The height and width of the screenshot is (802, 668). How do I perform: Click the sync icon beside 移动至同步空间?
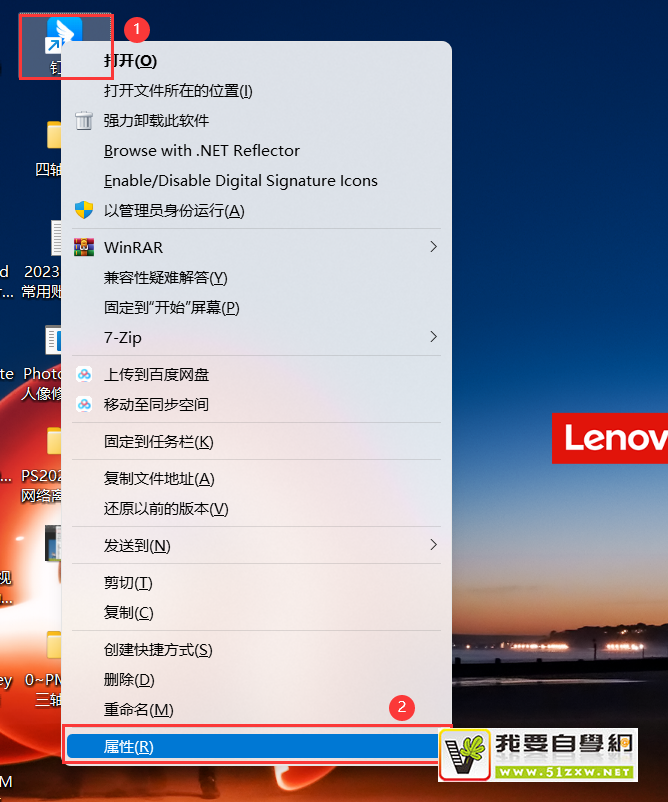pos(84,405)
